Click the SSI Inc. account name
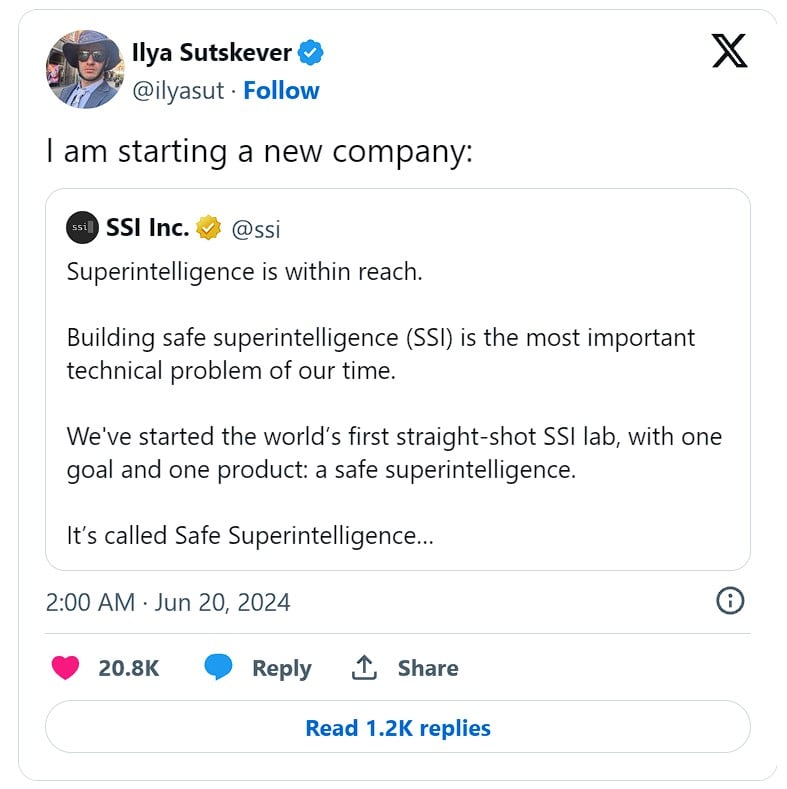Screen dimensions: 787x789 pos(147,227)
